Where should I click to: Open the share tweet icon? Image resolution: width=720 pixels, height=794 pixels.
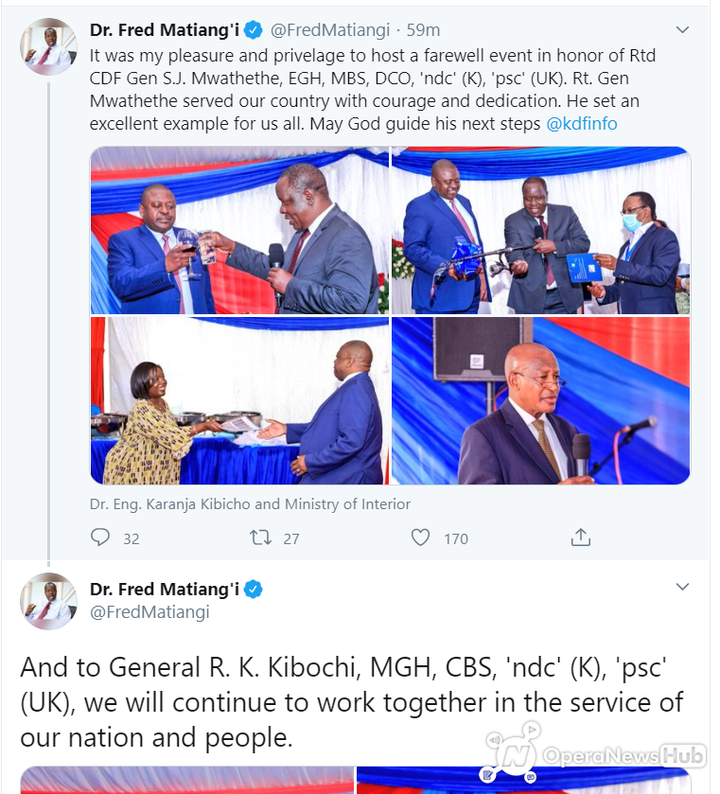click(581, 537)
